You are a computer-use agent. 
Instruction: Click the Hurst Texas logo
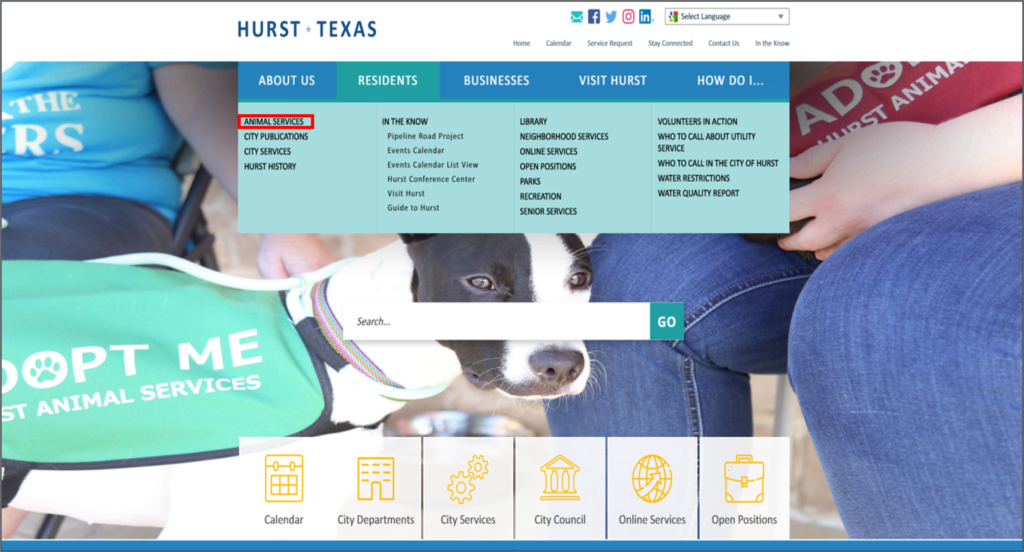[x=307, y=29]
